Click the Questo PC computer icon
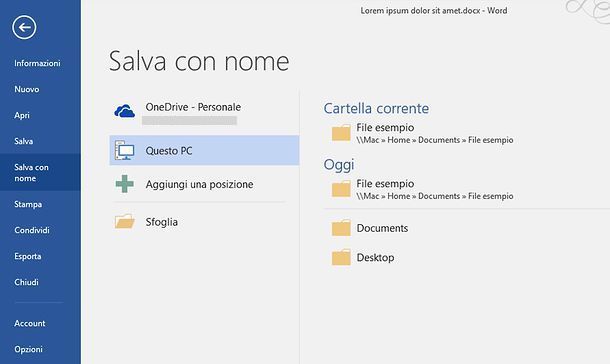Image resolution: width=610 pixels, height=364 pixels. (124, 150)
